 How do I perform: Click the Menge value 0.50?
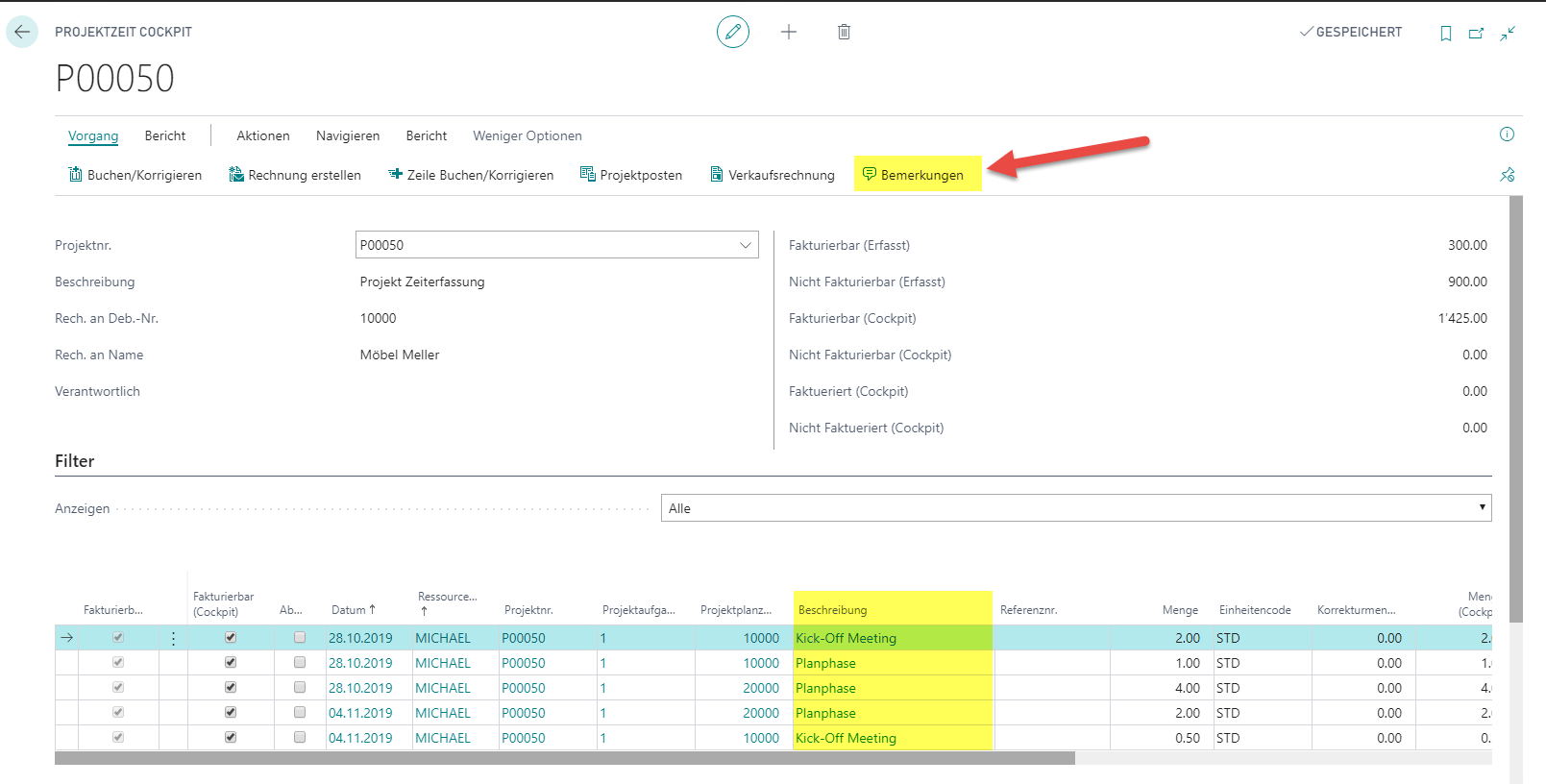click(x=1188, y=738)
